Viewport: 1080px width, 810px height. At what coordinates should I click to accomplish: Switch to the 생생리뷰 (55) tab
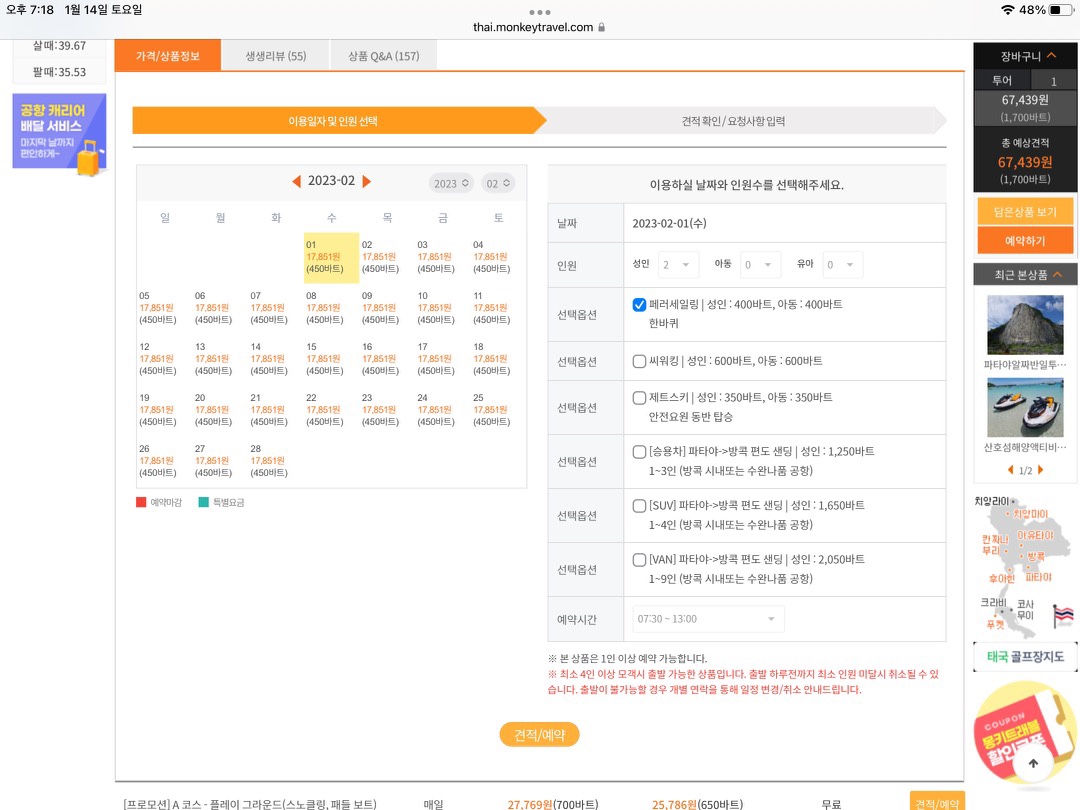point(276,56)
